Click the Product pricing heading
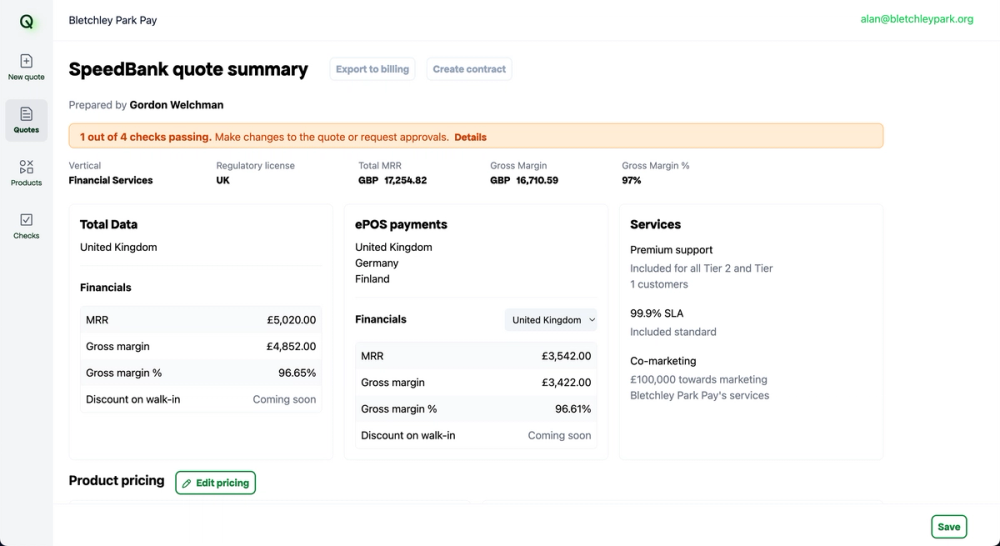 [117, 481]
